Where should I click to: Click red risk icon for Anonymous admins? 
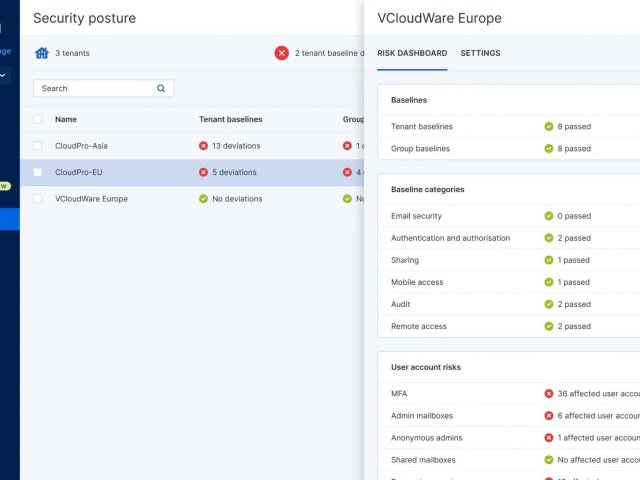point(549,438)
